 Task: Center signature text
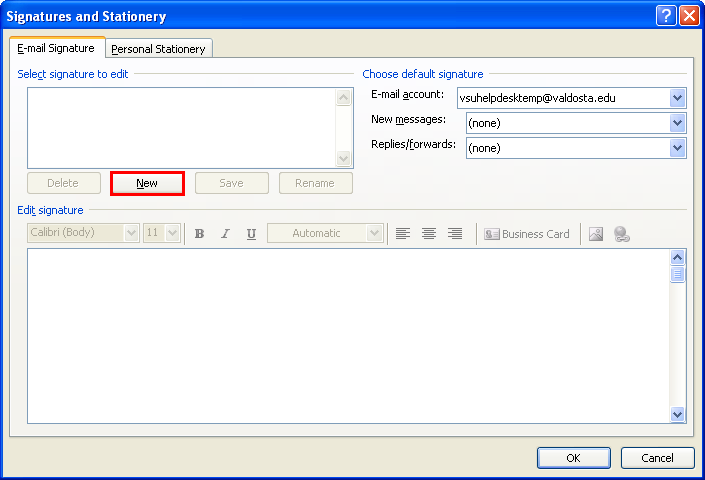(429, 234)
